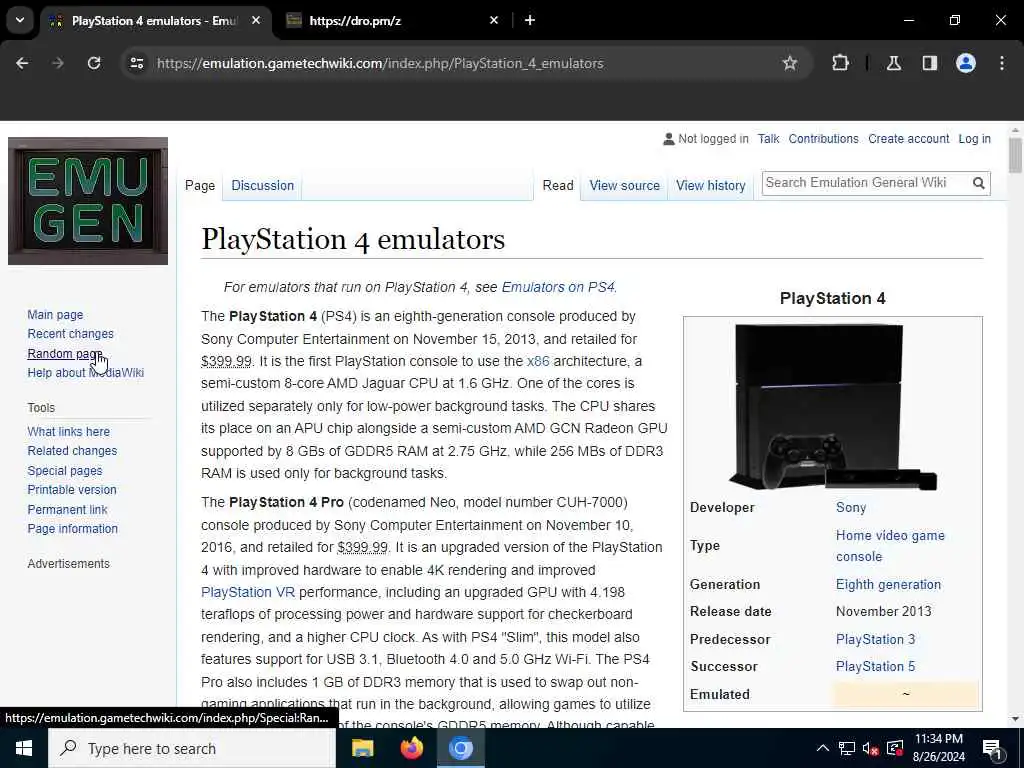Open the Talk link
This screenshot has height=768, width=1024.
769,139
